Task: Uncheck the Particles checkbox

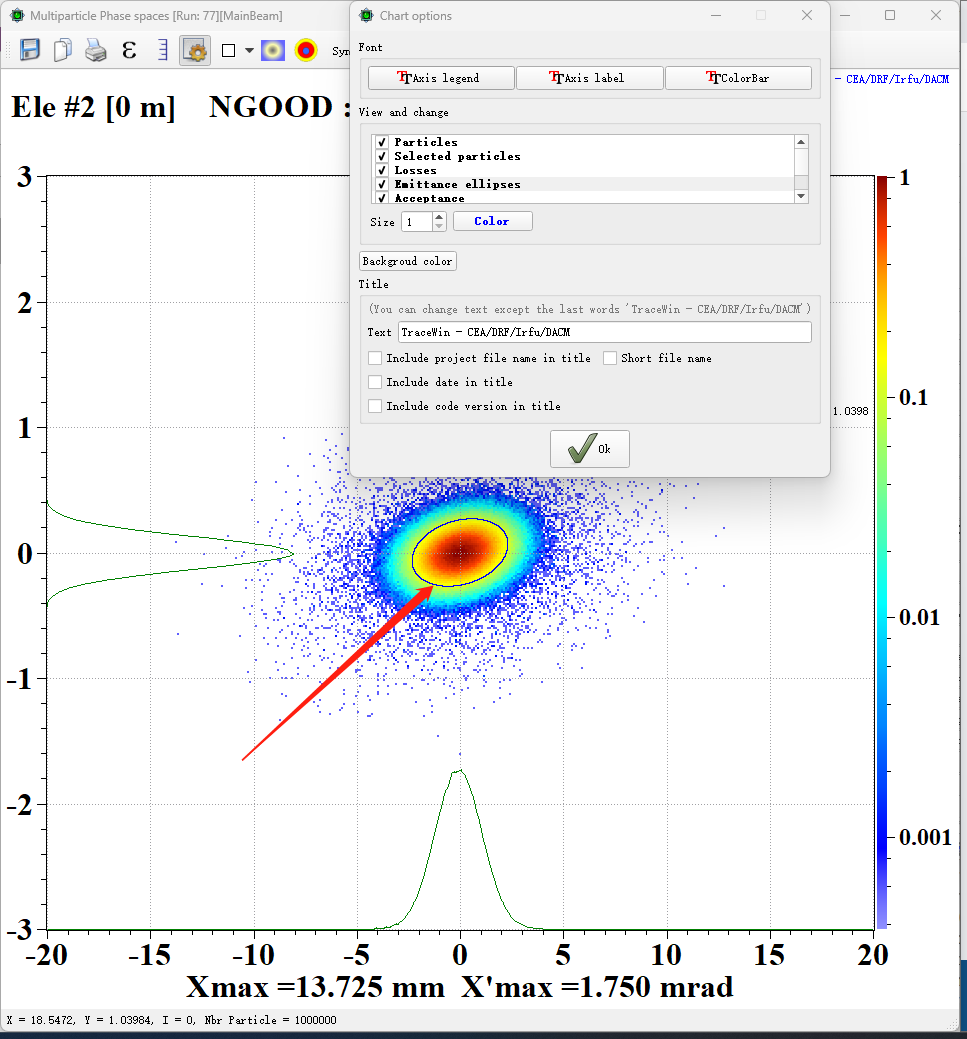Action: click(382, 142)
